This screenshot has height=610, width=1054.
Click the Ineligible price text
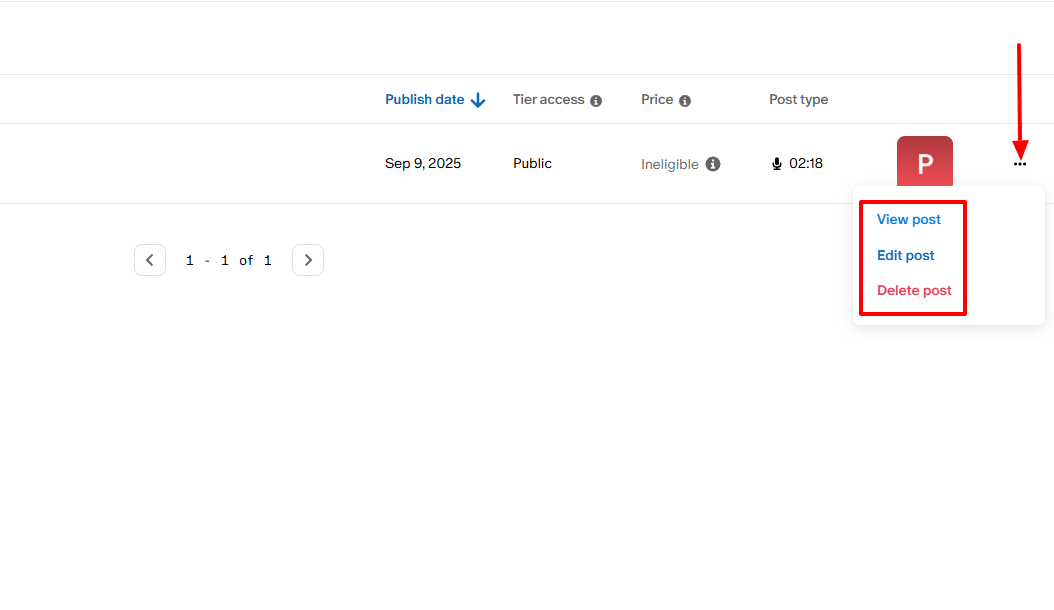click(x=670, y=165)
